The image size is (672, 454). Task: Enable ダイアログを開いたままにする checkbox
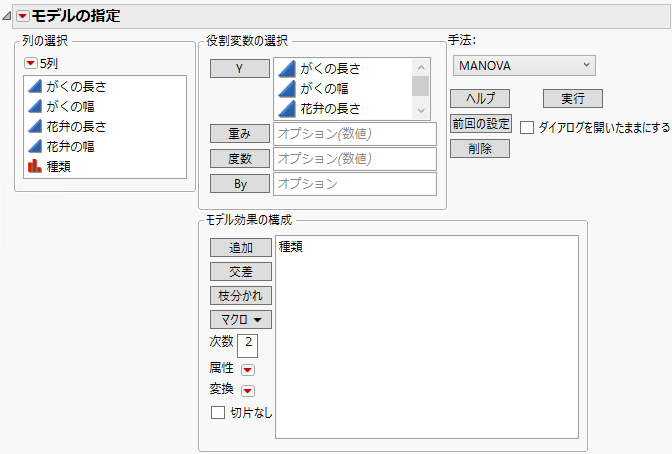coord(527,127)
